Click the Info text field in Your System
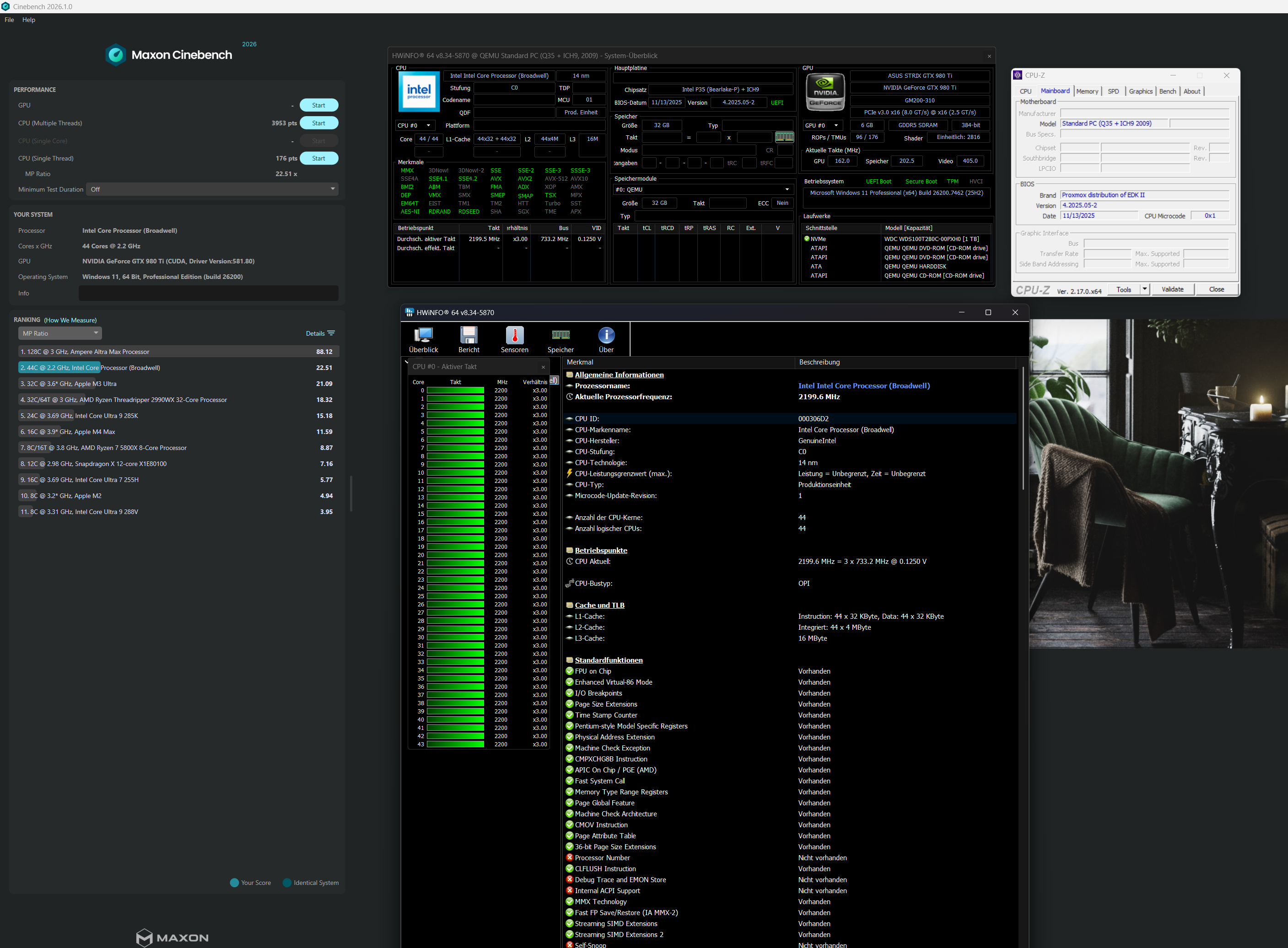Image resolution: width=1288 pixels, height=948 pixels. point(208,293)
